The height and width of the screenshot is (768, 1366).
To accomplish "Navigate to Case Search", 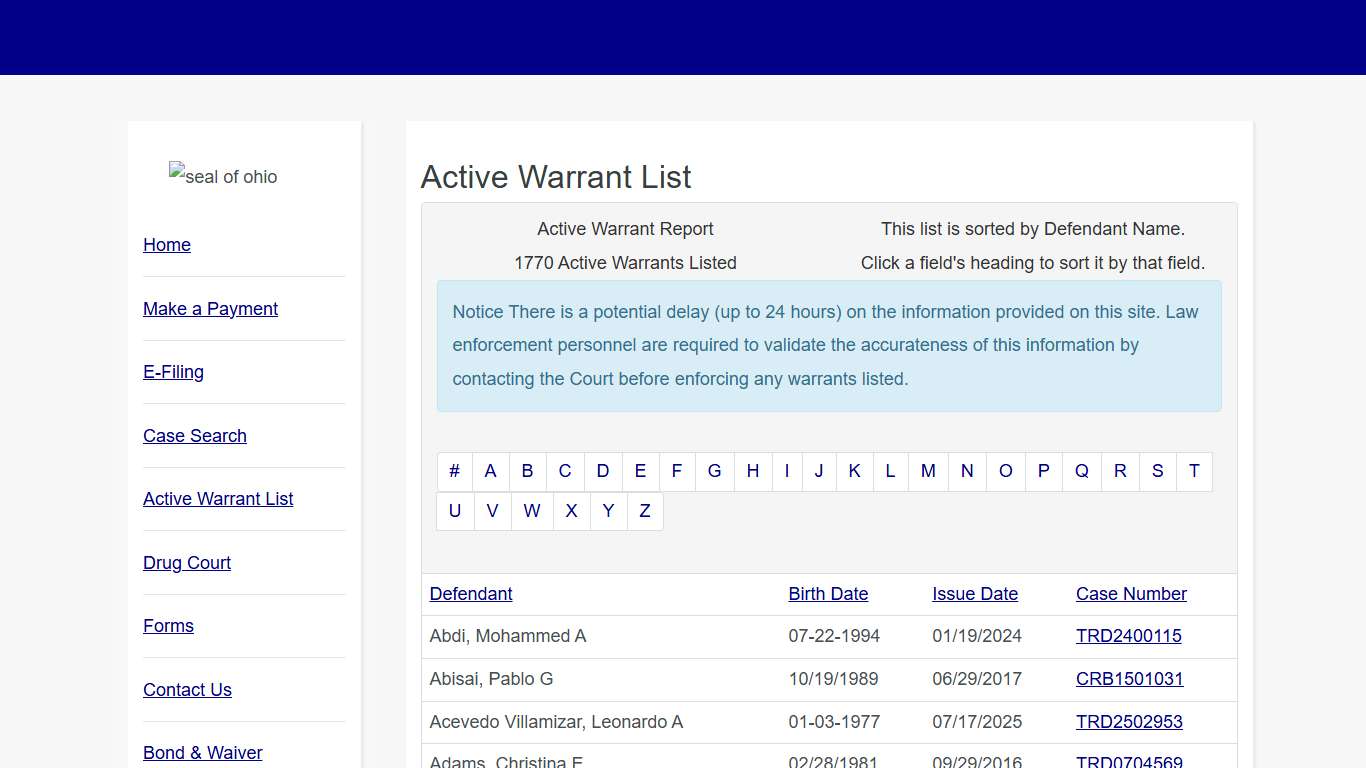I will (195, 436).
